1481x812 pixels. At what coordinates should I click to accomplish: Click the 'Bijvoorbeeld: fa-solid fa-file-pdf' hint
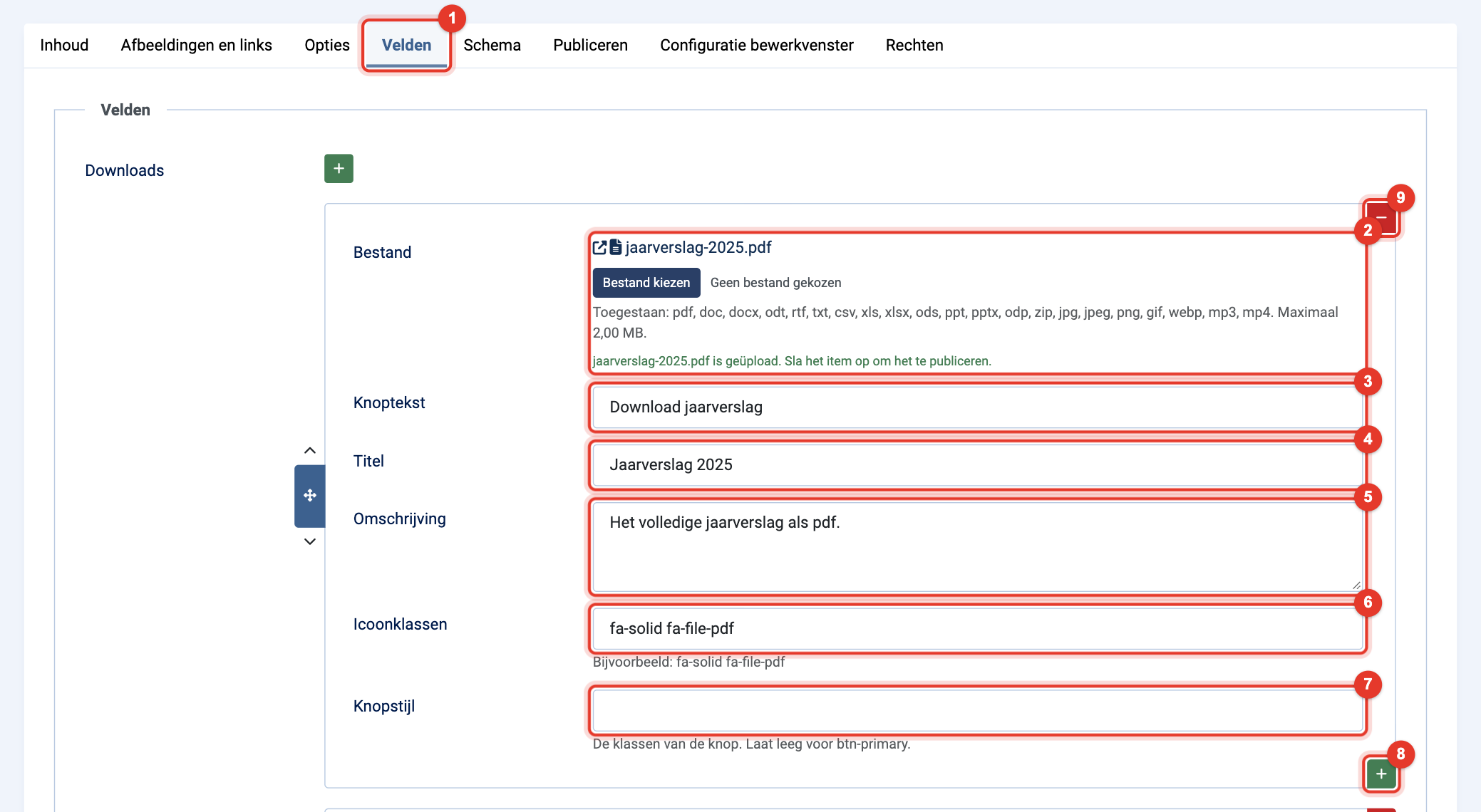point(688,662)
